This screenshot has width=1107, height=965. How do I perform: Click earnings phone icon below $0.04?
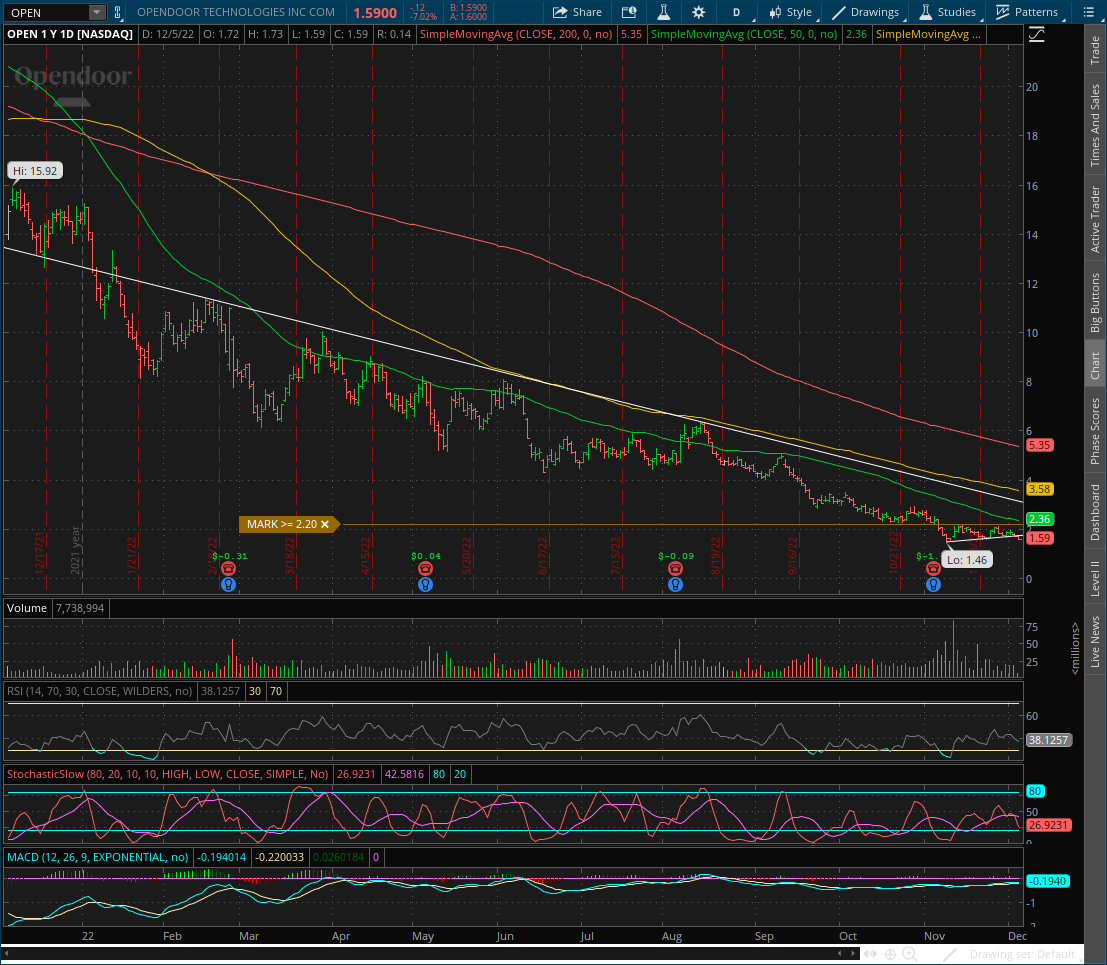click(425, 568)
